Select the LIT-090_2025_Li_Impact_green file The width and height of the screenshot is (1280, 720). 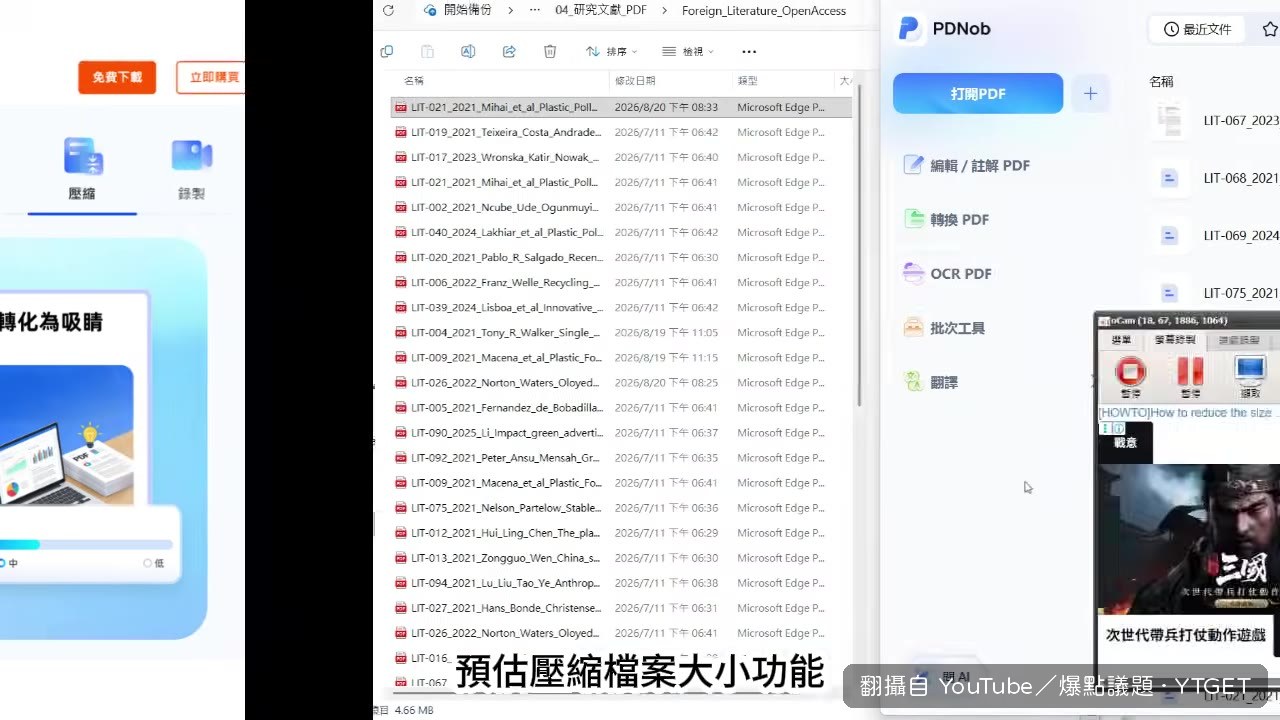point(621,433)
